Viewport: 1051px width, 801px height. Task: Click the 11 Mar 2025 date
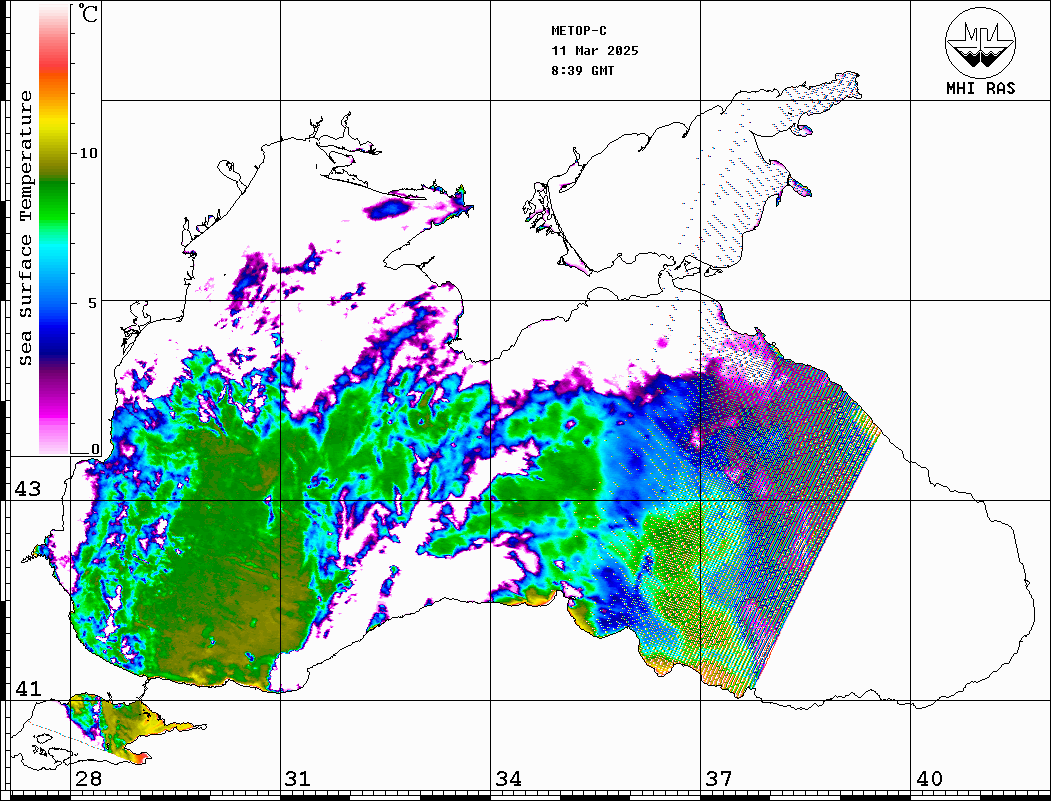pyautogui.click(x=595, y=51)
